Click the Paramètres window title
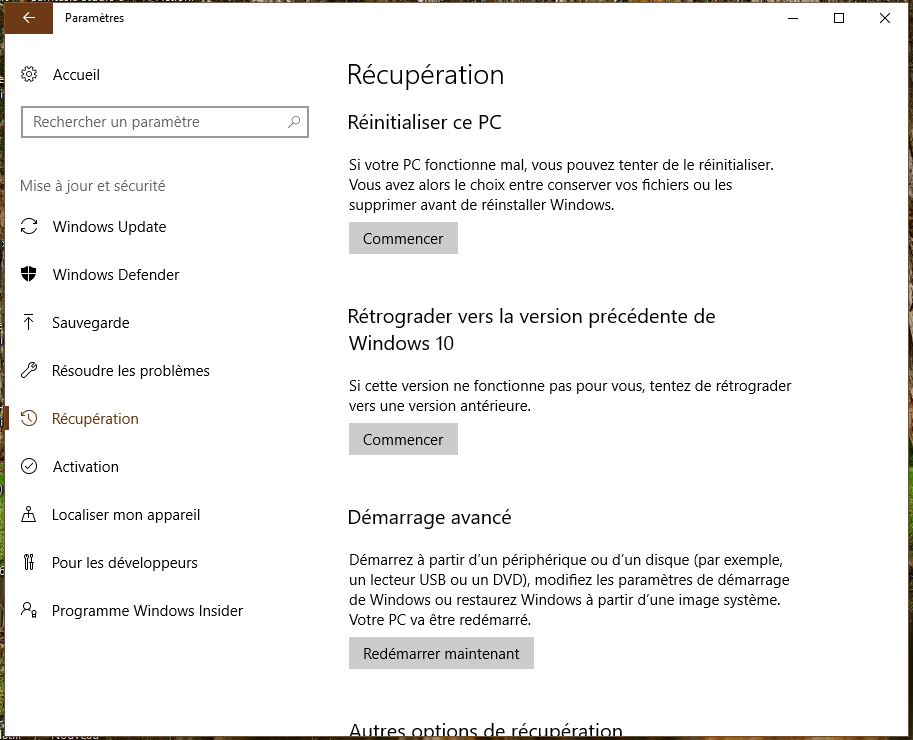The width and height of the screenshot is (913, 740). pyautogui.click(x=94, y=18)
